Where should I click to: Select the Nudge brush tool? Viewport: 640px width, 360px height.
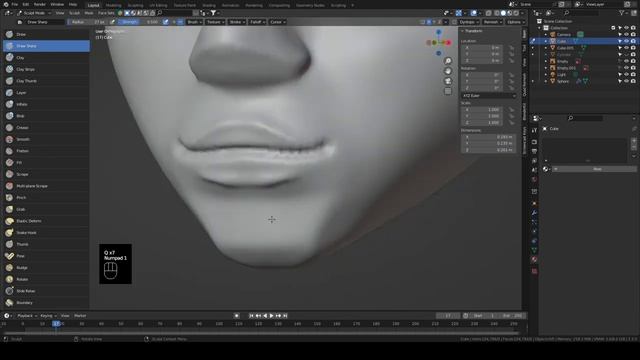[46, 267]
